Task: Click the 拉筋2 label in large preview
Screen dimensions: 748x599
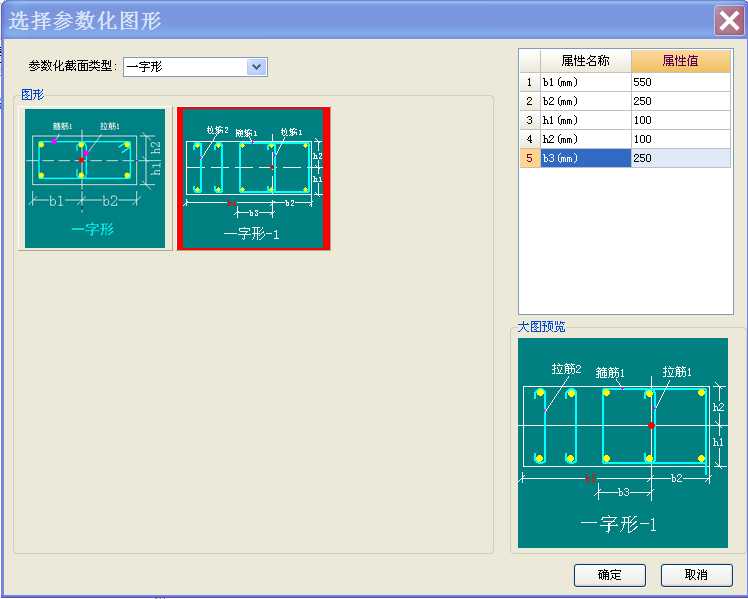Action: pos(566,369)
